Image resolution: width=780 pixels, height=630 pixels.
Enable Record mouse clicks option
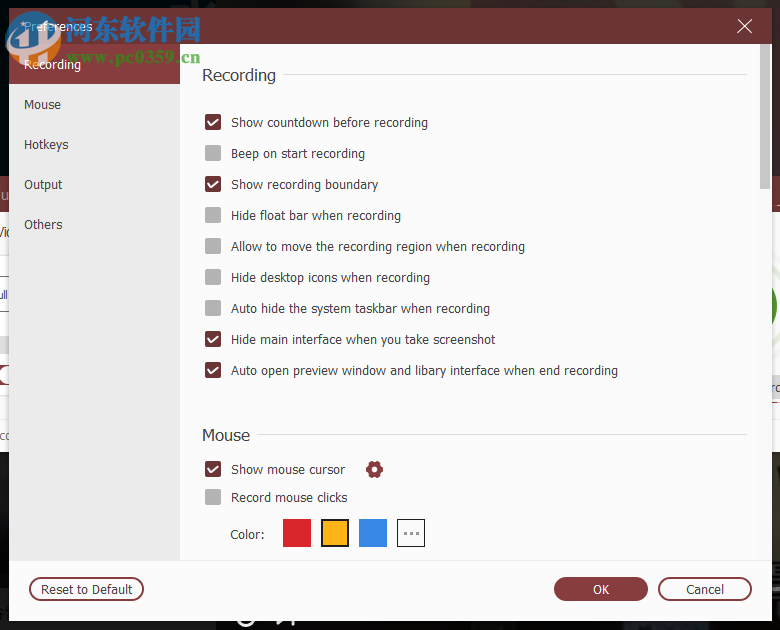click(x=213, y=497)
